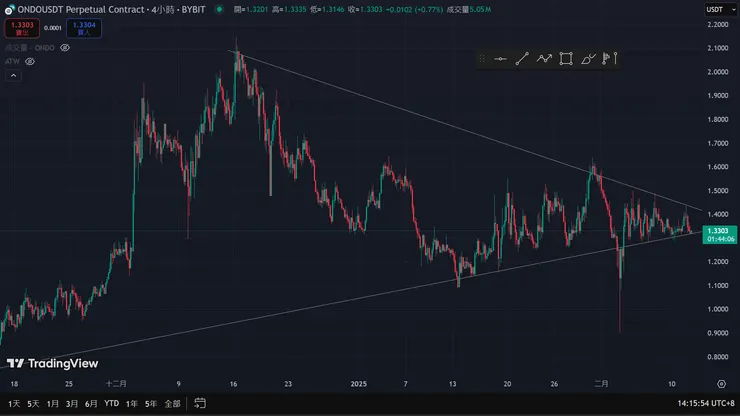
Task: Click the 1.3303 current price label
Action: (719, 235)
